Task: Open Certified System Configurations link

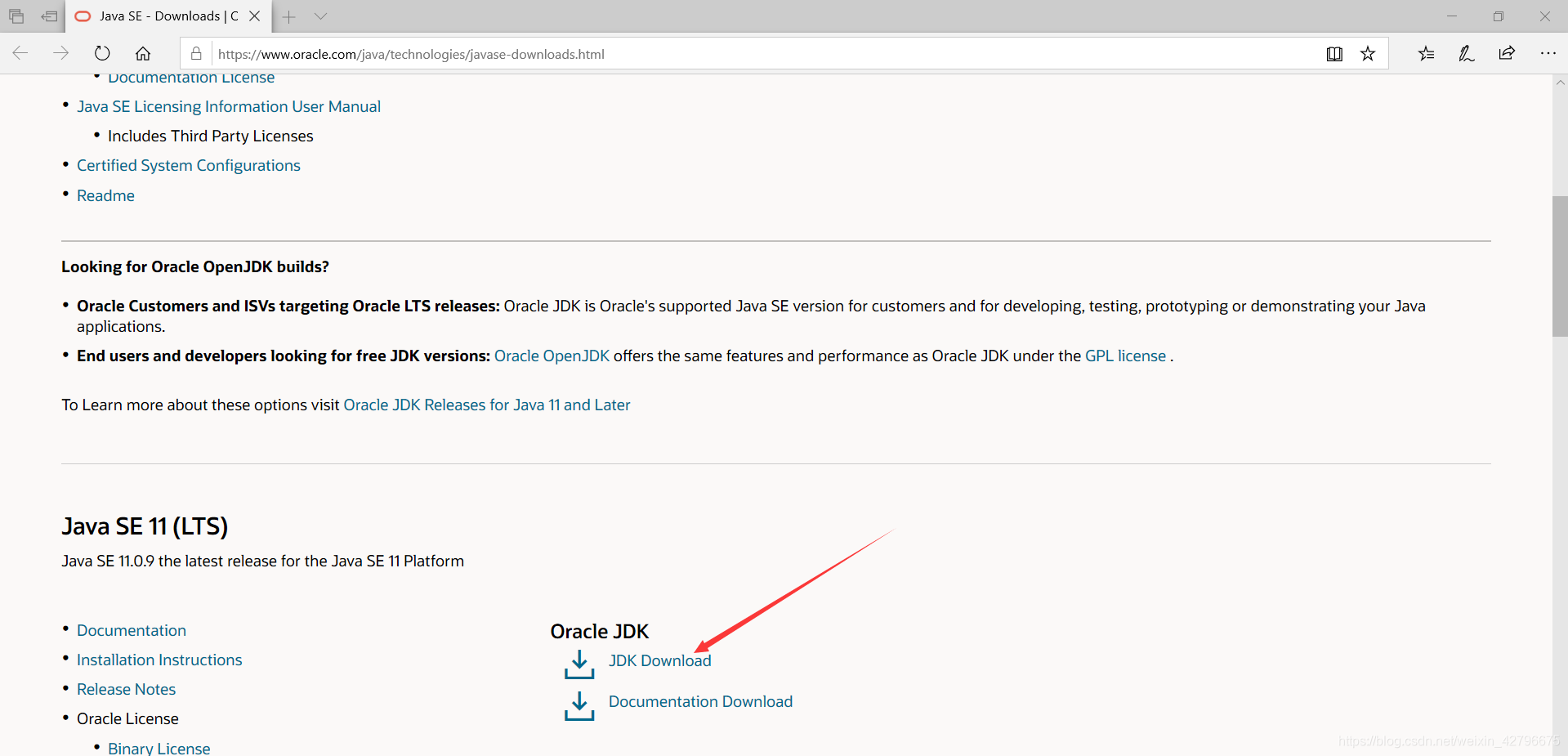Action: click(x=189, y=165)
